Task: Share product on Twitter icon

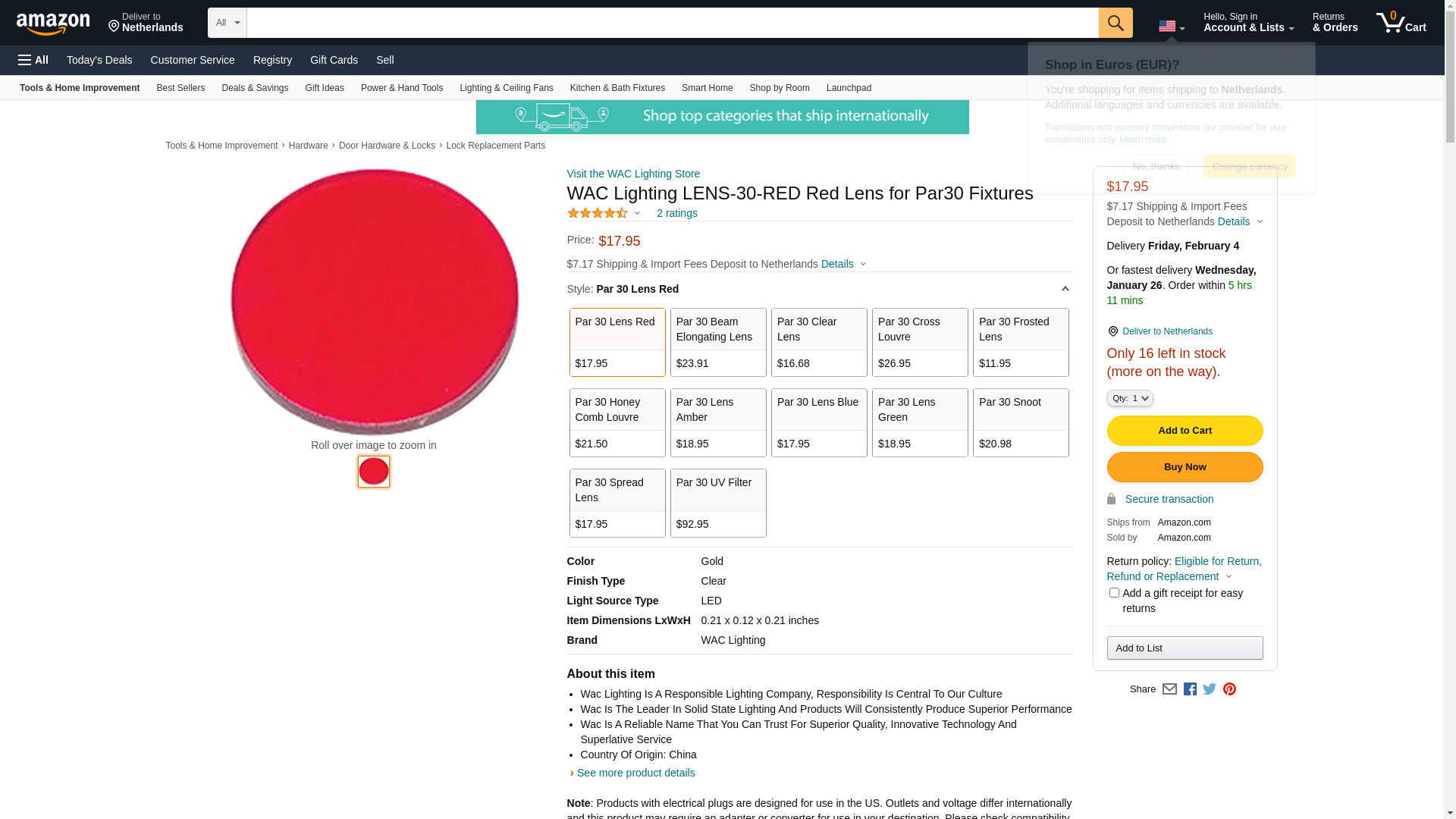Action: pyautogui.click(x=1210, y=689)
